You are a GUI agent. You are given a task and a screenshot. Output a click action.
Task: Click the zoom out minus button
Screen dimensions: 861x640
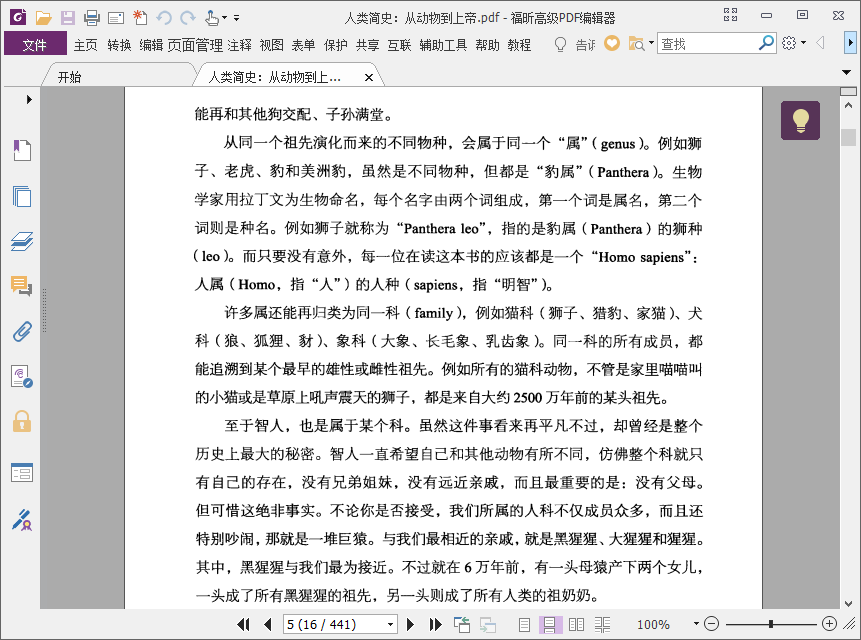click(711, 624)
